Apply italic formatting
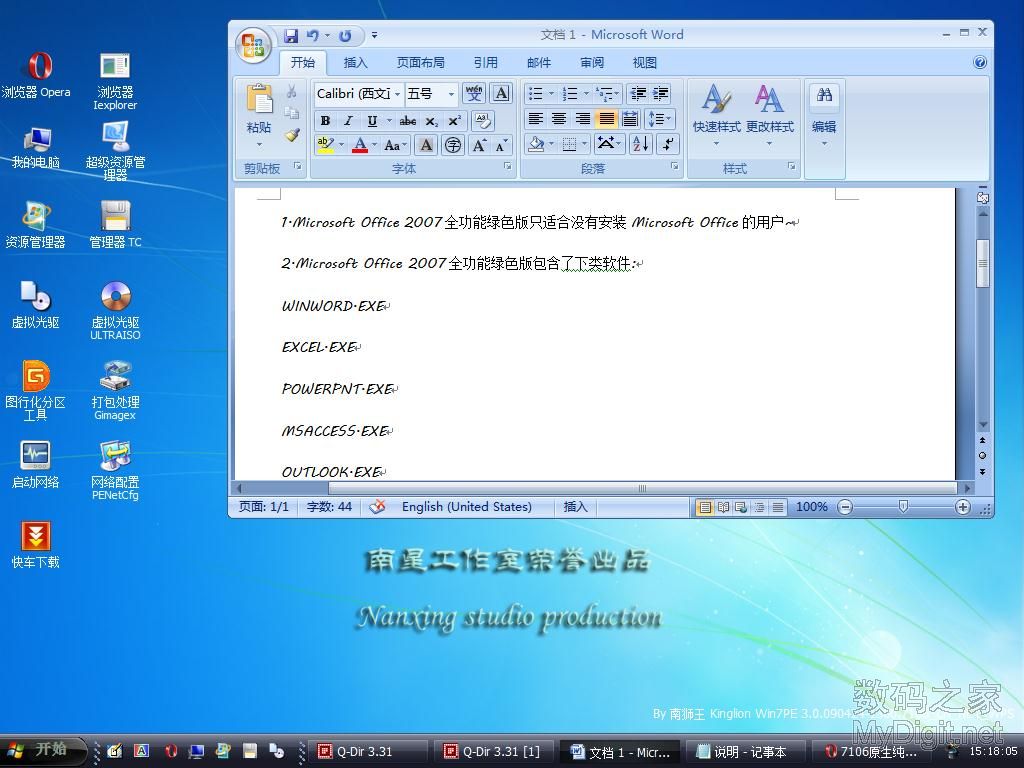 [x=348, y=121]
